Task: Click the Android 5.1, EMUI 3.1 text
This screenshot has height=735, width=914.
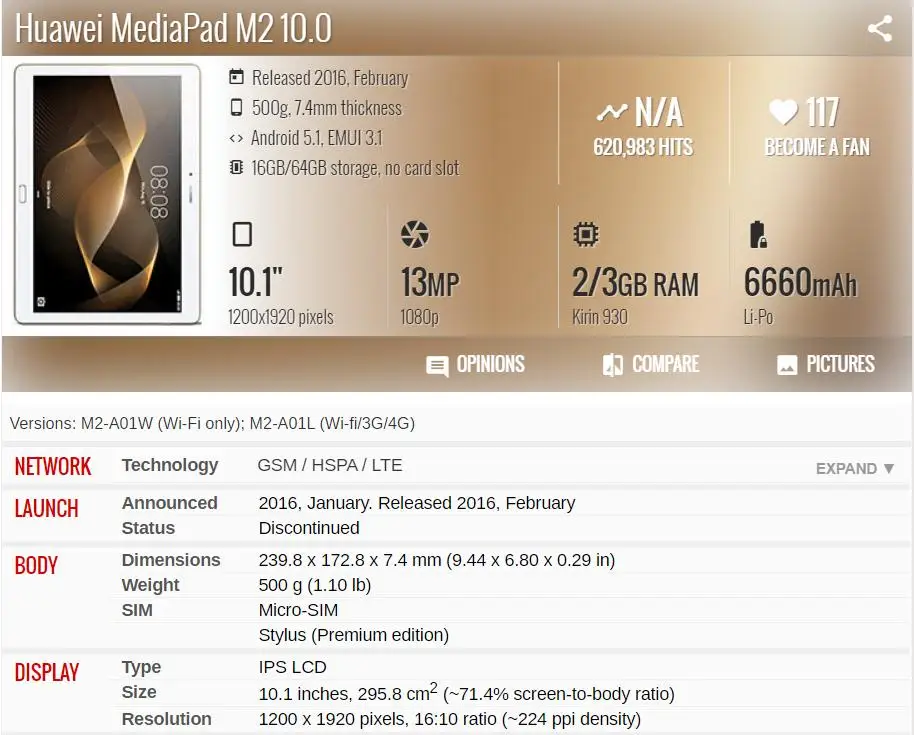Action: coord(317,138)
